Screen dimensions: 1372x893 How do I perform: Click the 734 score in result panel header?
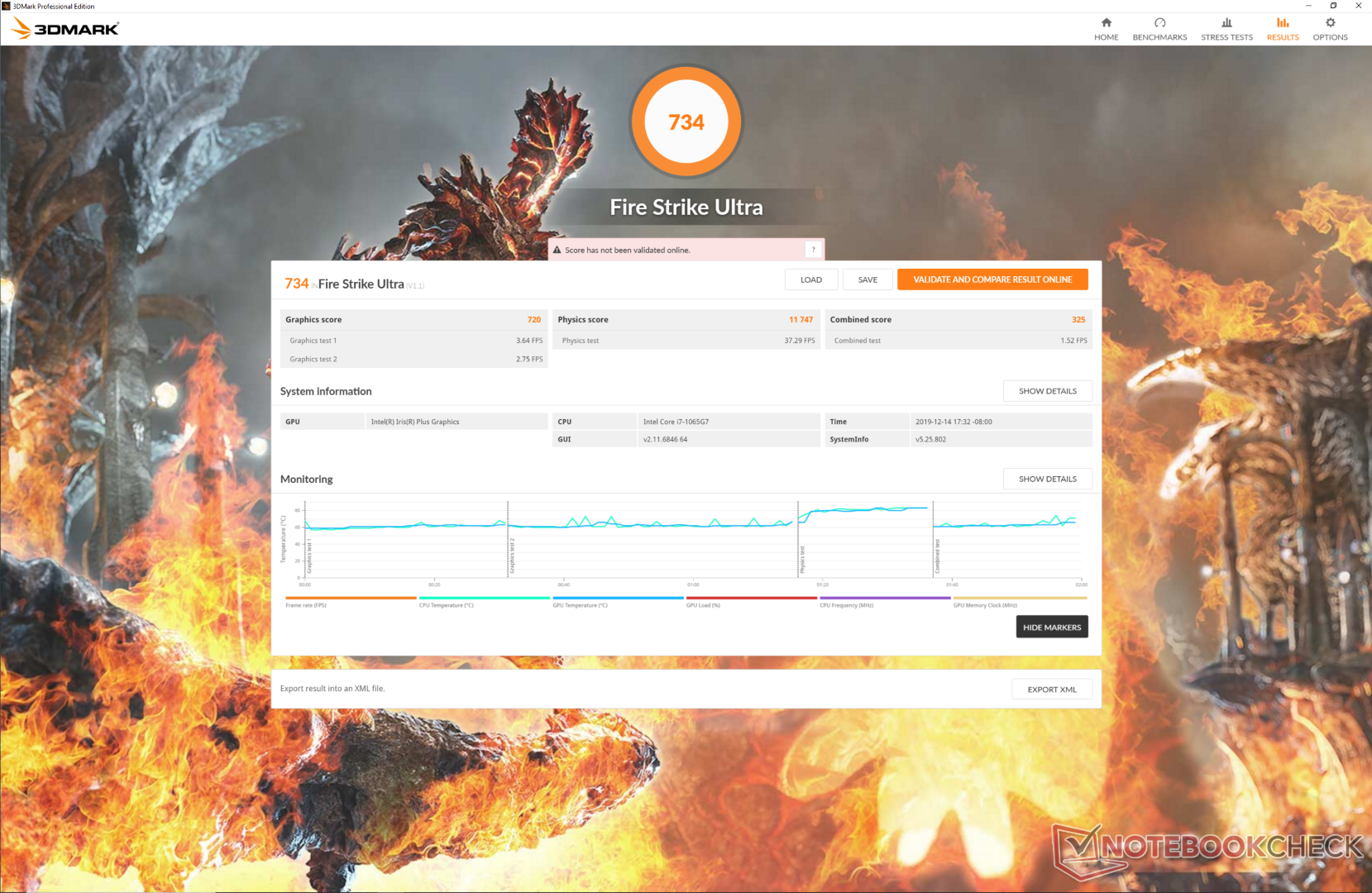click(297, 284)
